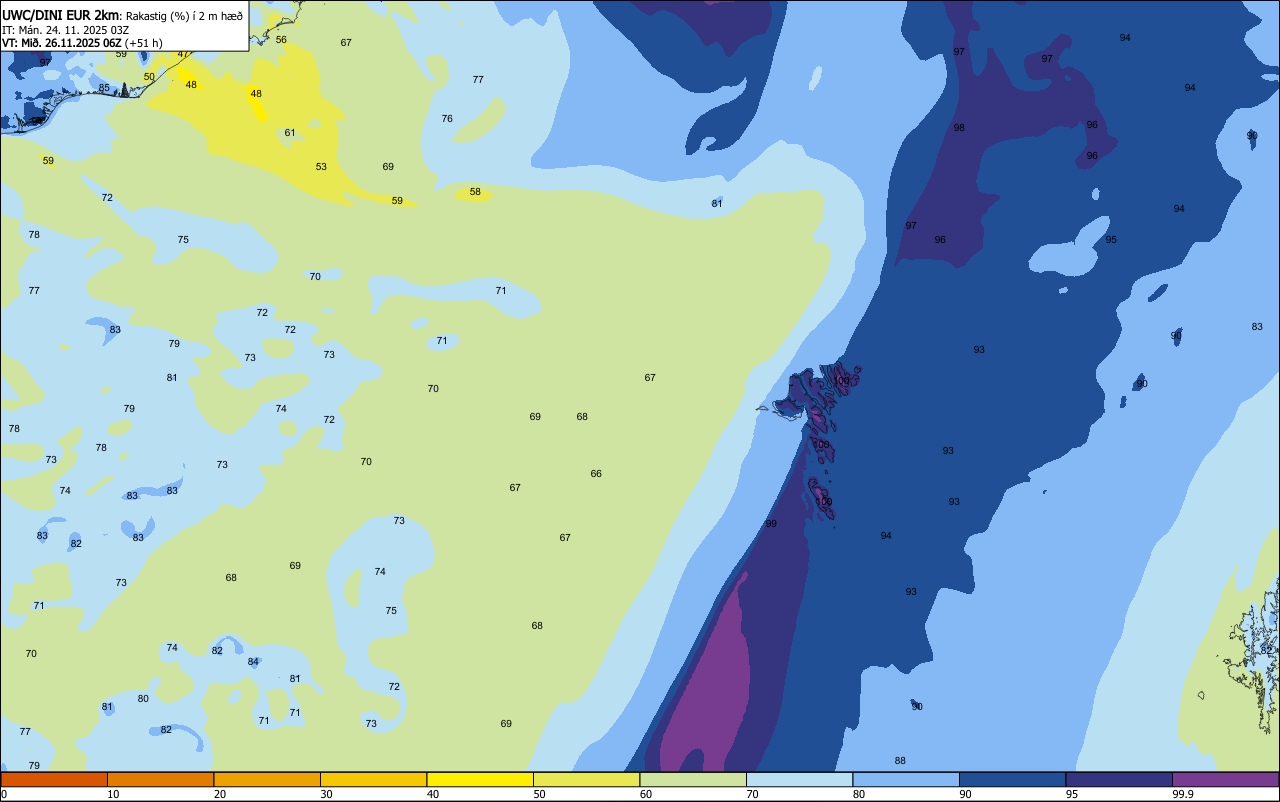This screenshot has width=1280, height=802.
Task: Click the pale blue 70–80 legend swatch
Action: pos(799,779)
